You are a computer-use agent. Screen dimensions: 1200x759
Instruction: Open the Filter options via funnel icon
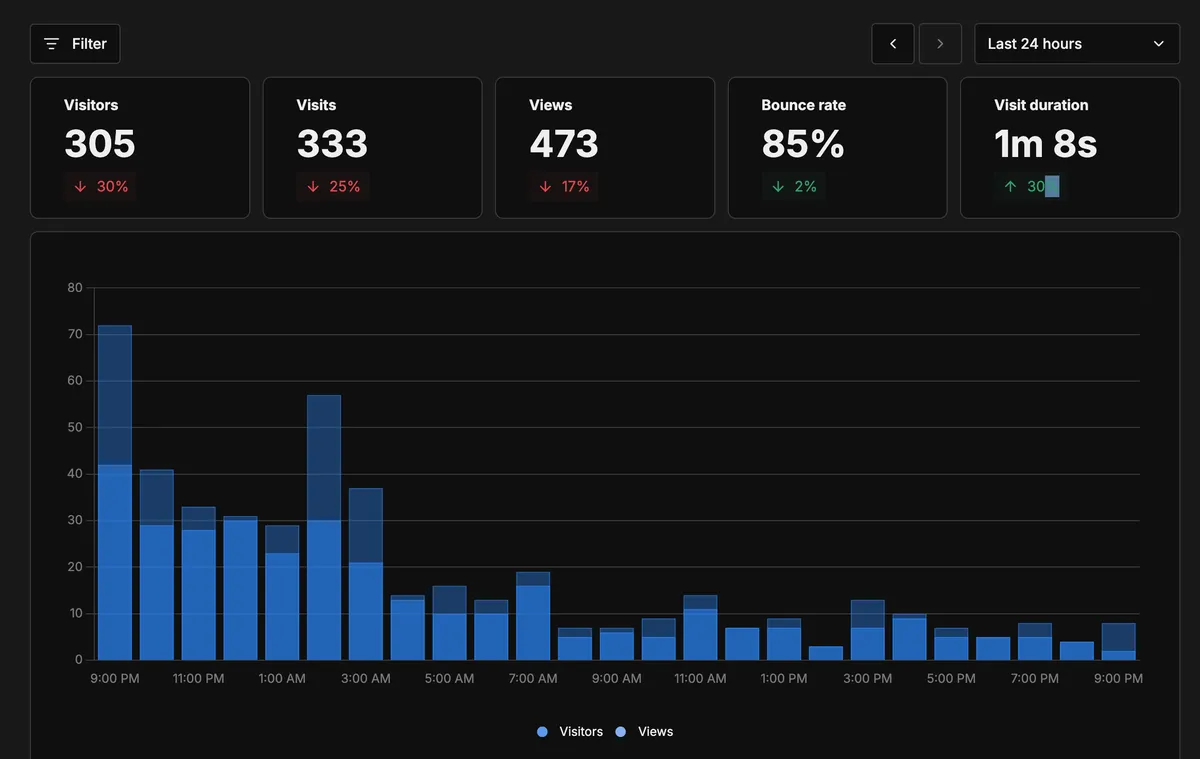[x=51, y=43]
